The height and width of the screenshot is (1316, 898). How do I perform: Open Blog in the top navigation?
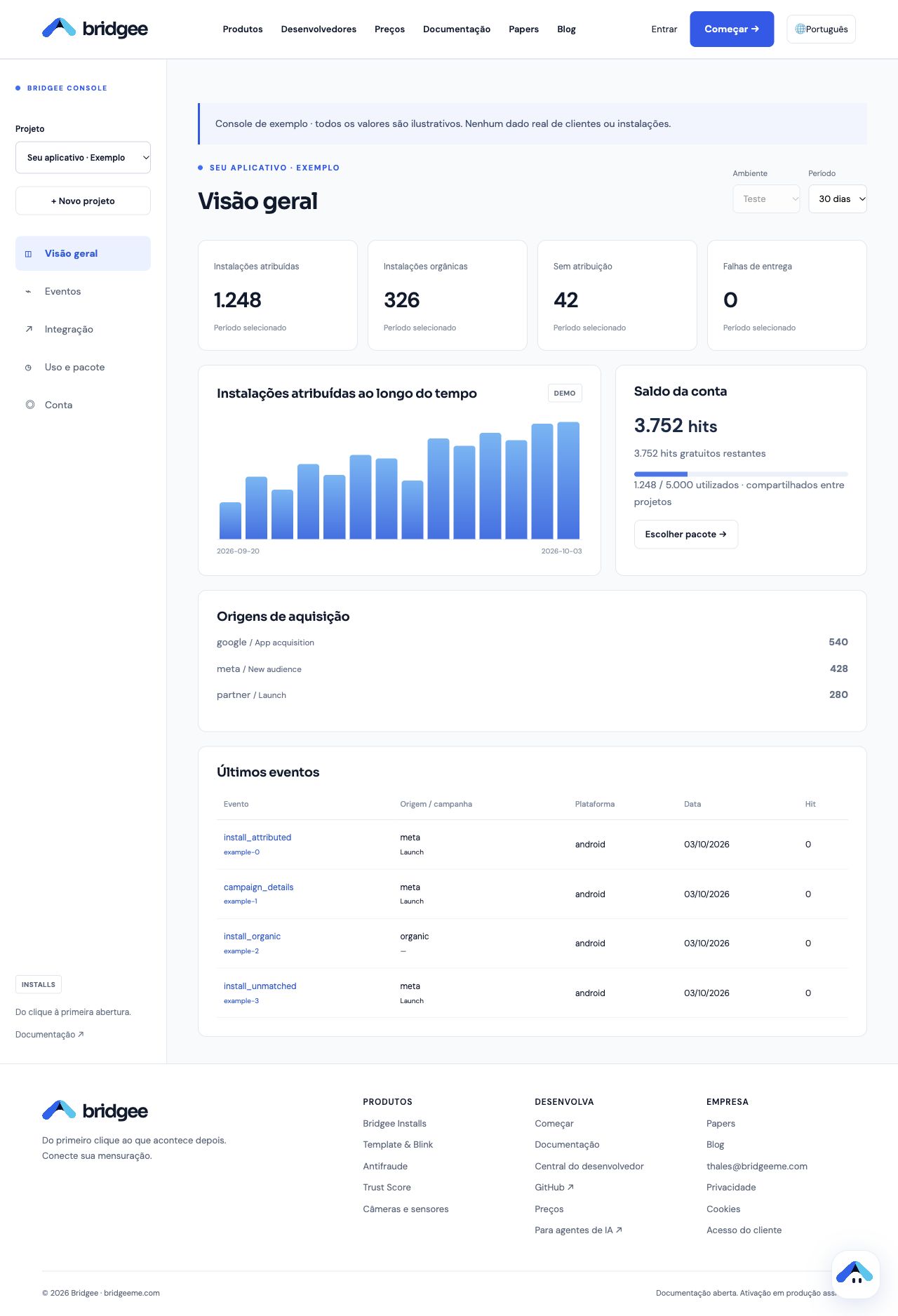click(566, 29)
